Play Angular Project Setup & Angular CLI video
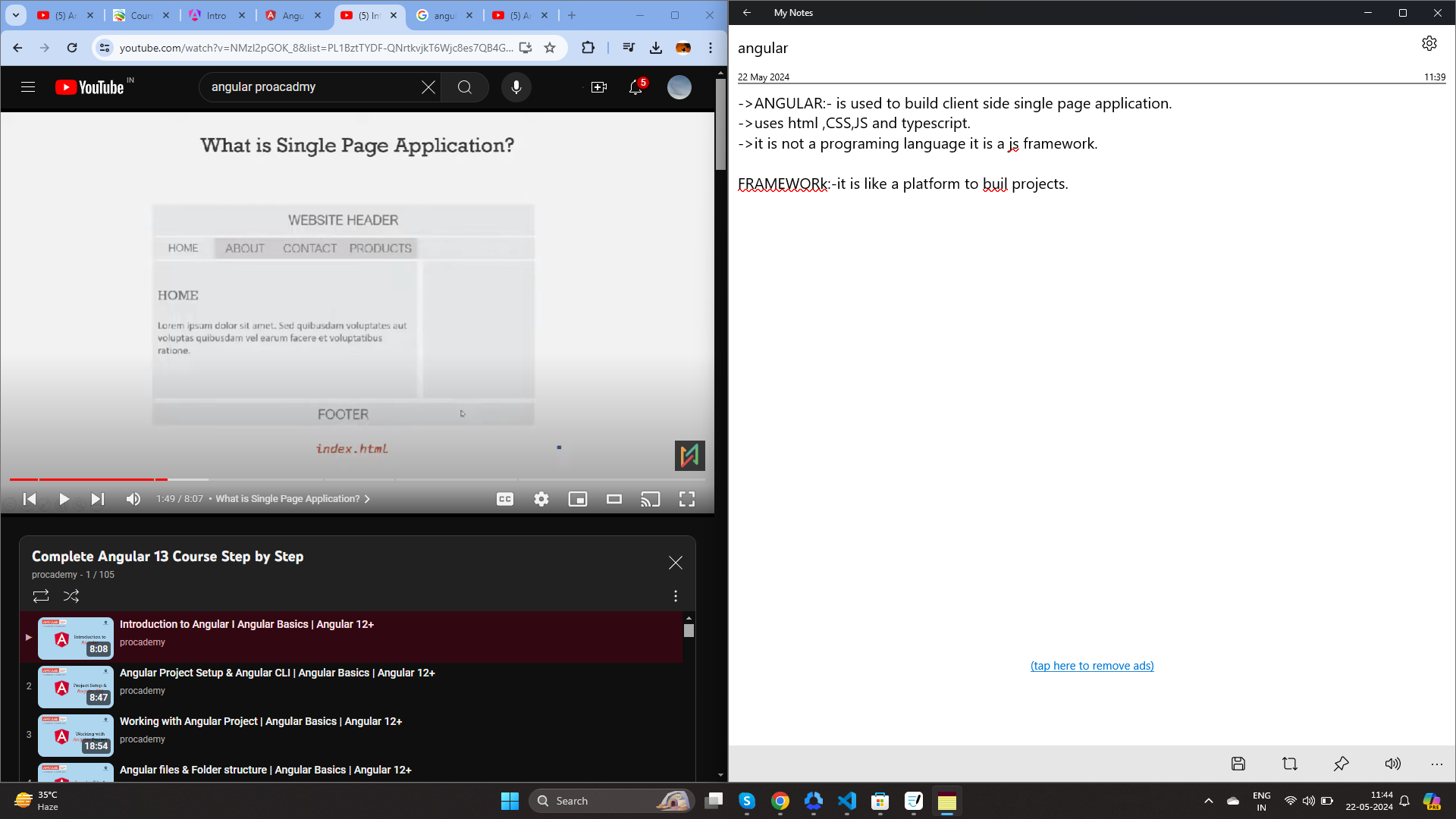This screenshot has height=819, width=1456. click(x=277, y=673)
